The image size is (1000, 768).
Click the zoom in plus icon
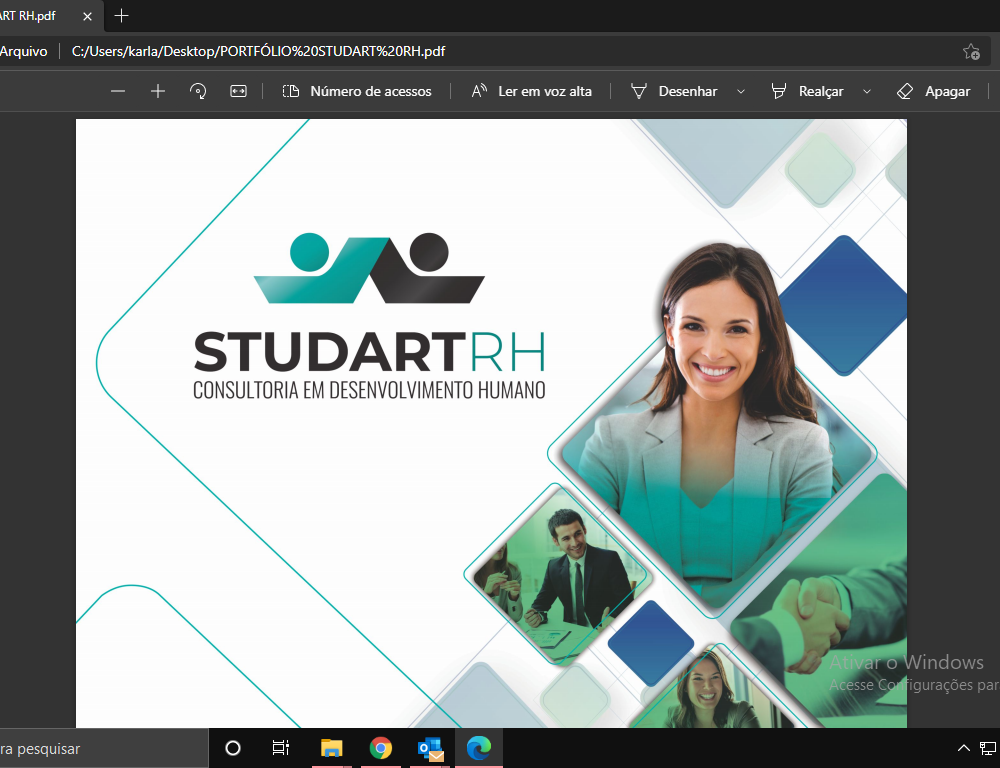point(158,91)
